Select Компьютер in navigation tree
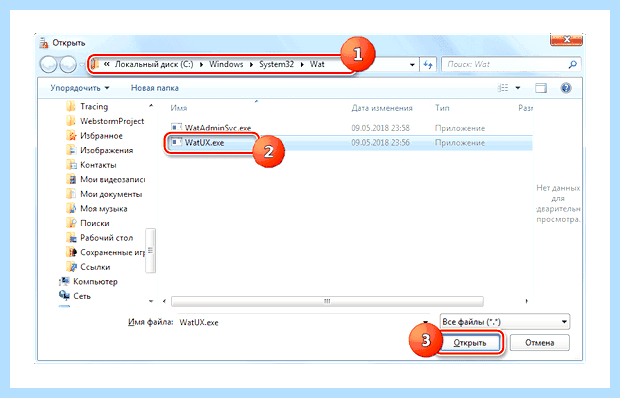The image size is (620, 398). point(95,282)
